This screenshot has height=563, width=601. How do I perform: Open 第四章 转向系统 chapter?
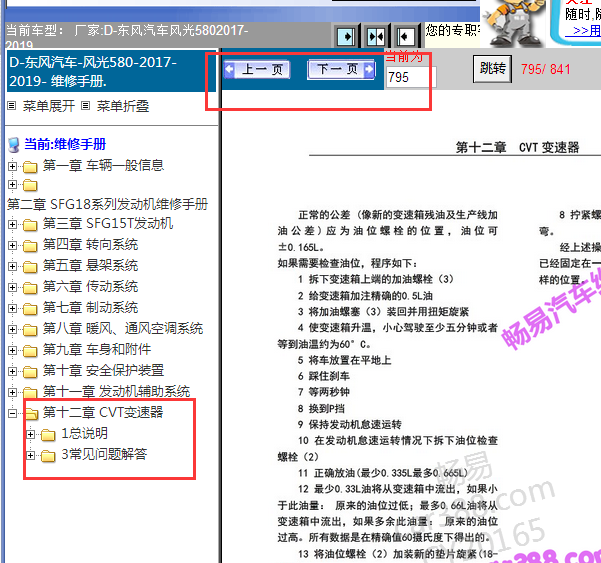pyautogui.click(x=90, y=245)
